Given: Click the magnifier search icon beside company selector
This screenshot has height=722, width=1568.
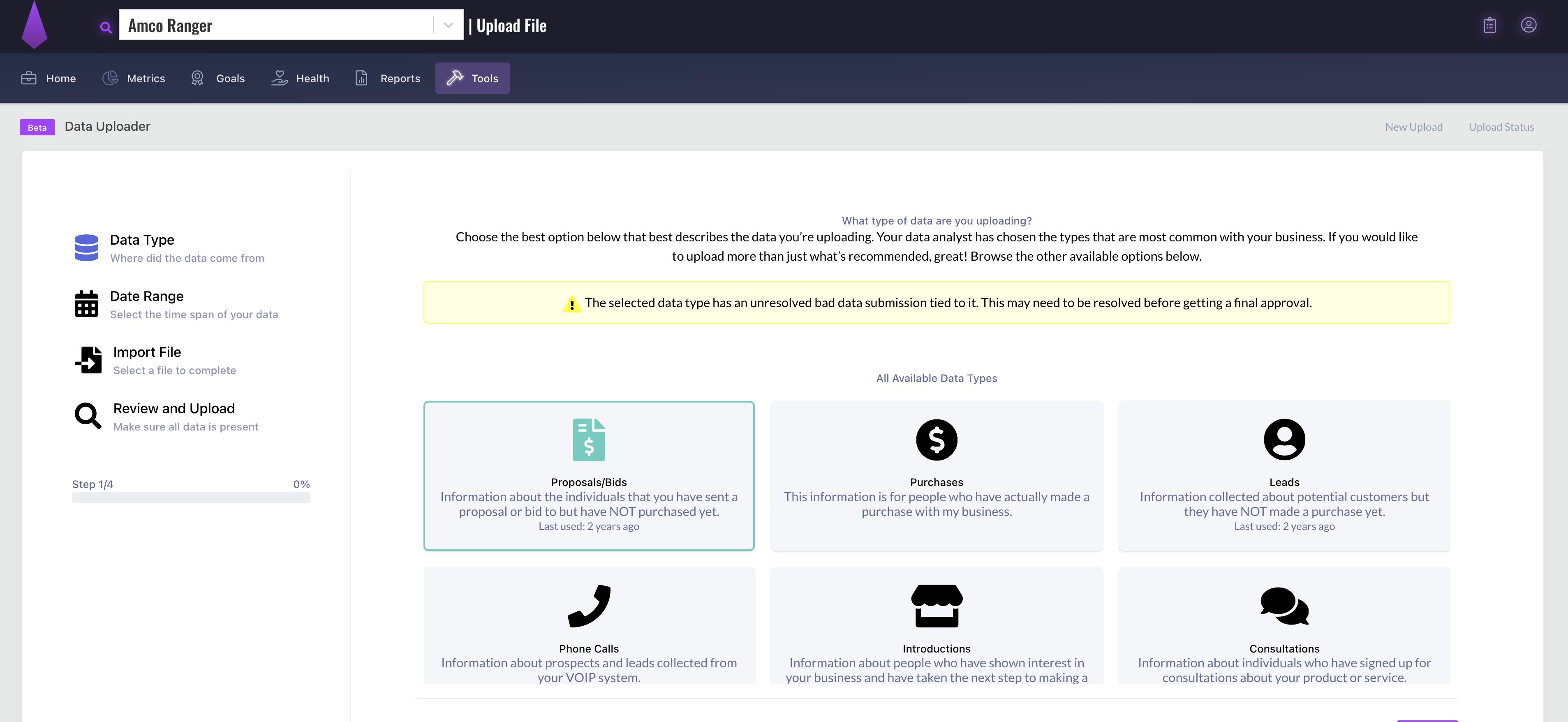Looking at the screenshot, I should 106,27.
